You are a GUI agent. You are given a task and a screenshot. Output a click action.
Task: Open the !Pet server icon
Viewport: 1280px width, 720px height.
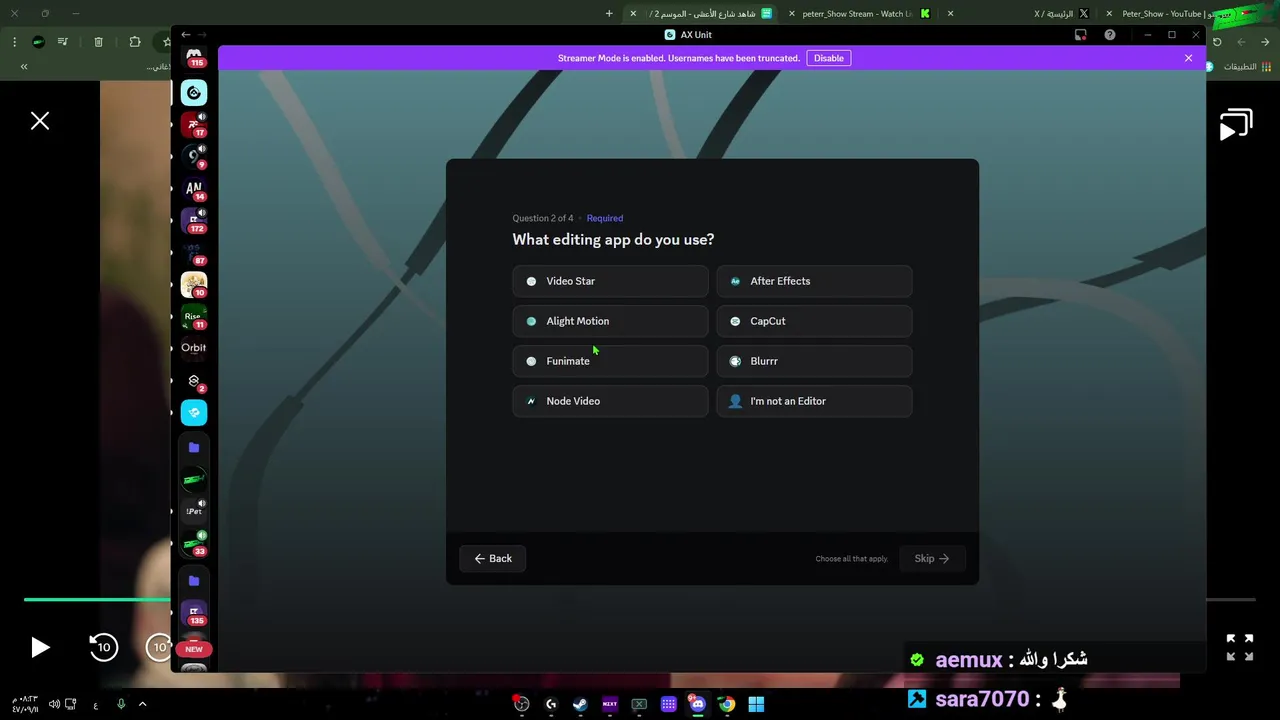(x=194, y=511)
